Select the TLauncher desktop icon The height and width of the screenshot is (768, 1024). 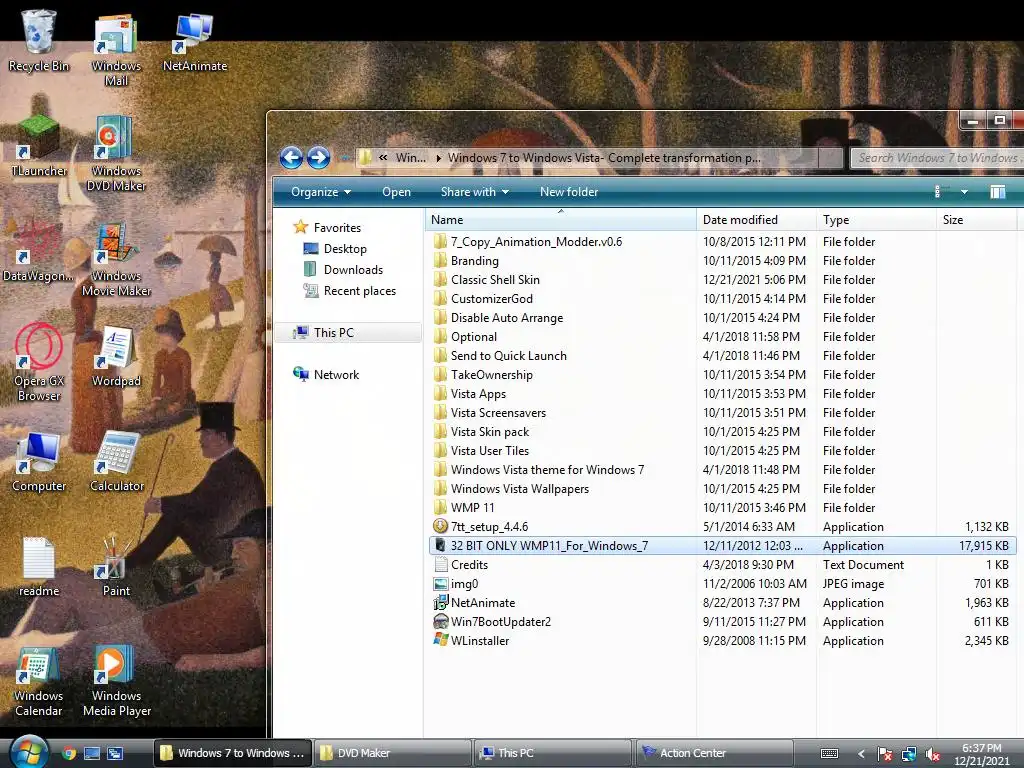[39, 146]
